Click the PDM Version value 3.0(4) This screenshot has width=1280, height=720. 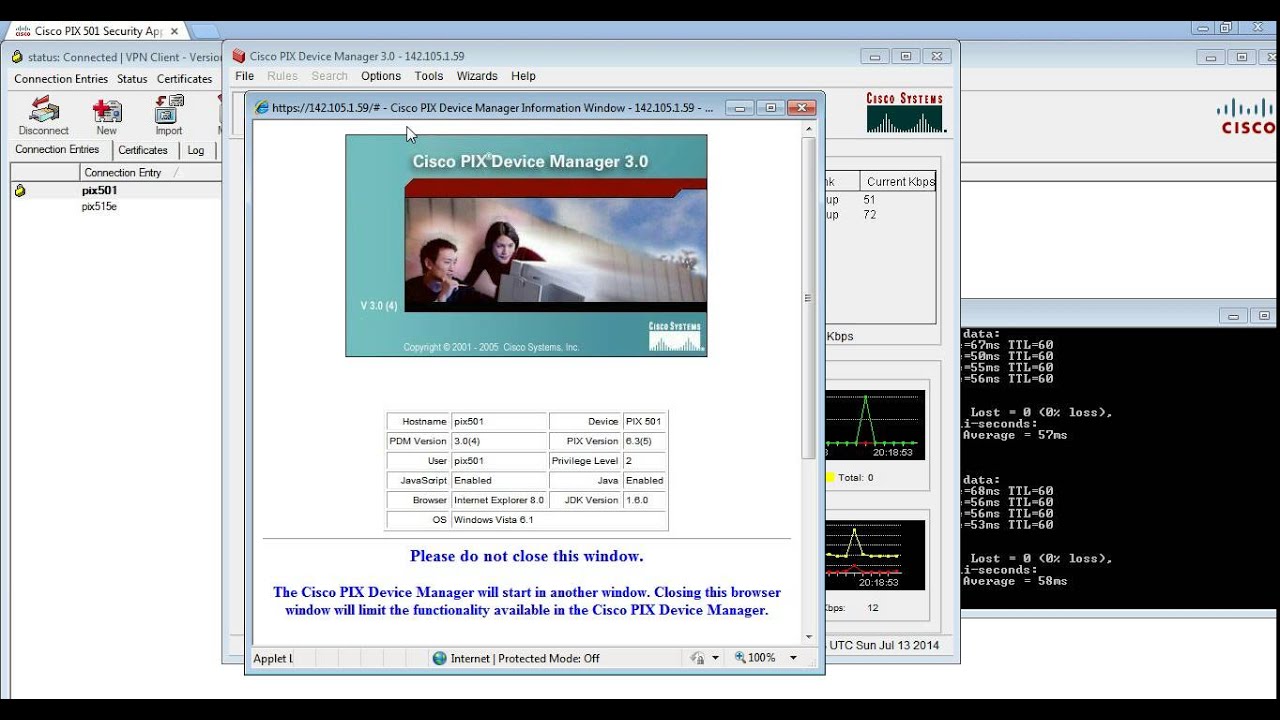[x=467, y=441]
